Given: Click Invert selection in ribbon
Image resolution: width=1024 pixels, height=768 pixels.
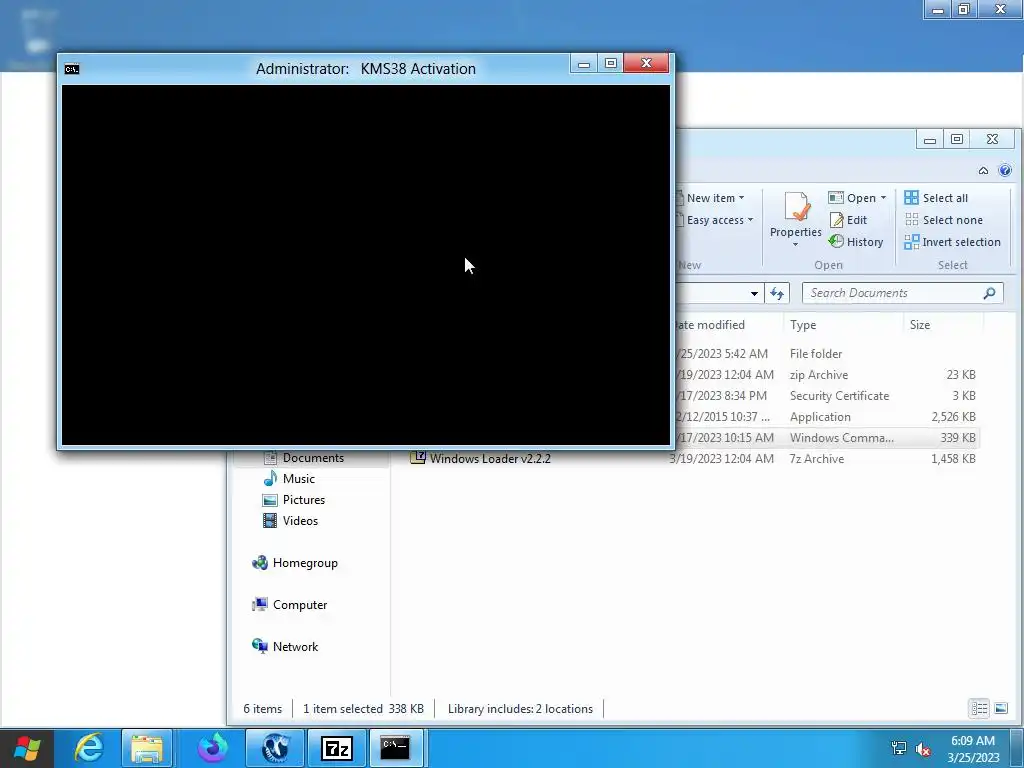Looking at the screenshot, I should [x=953, y=242].
